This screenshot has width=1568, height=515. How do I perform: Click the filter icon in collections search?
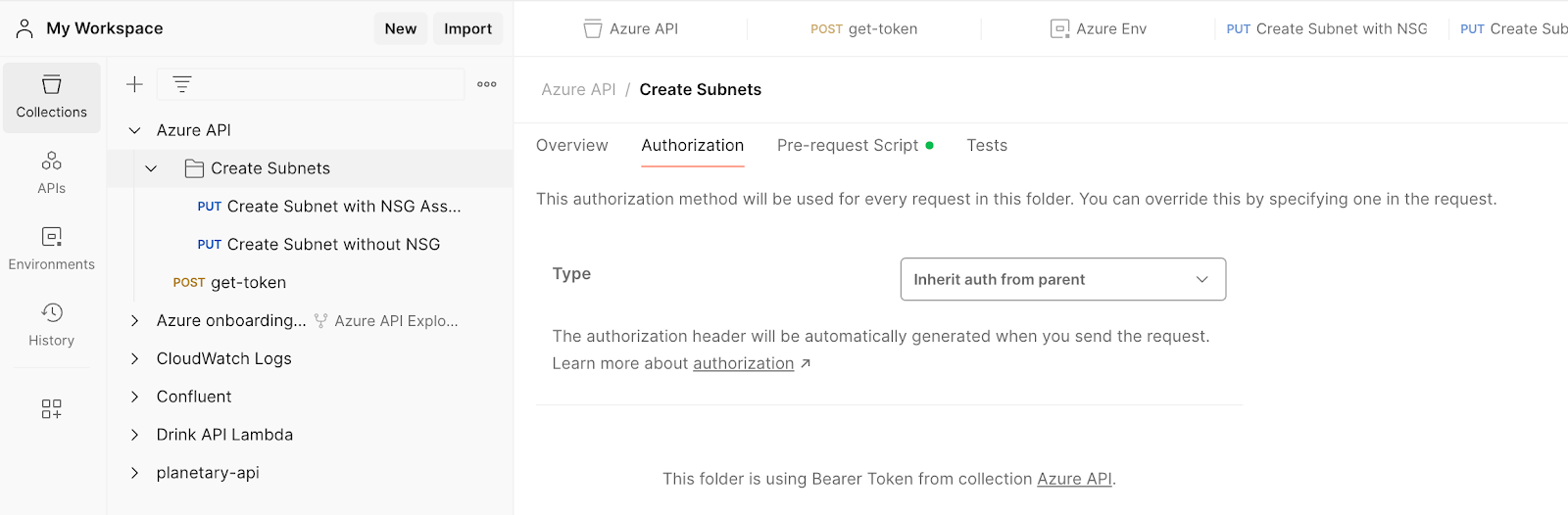[x=182, y=84]
